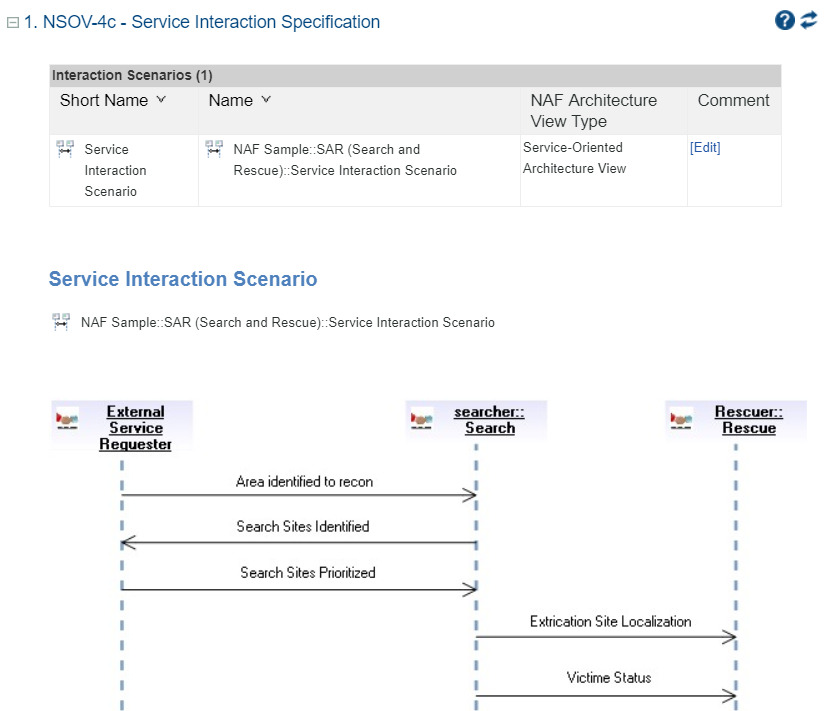This screenshot has width=828, height=711.
Task: Click the refresh arrows icon
Action: [x=808, y=21]
